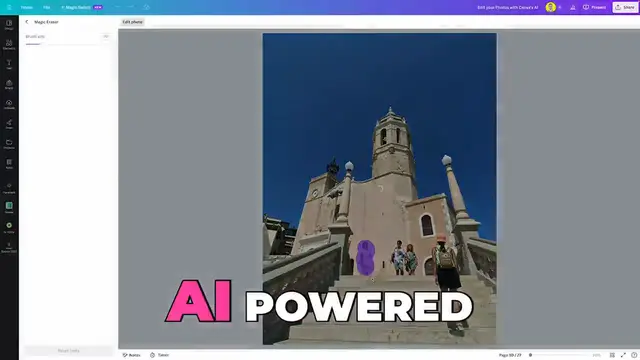640x360 pixels.
Task: Open the Elements sidebar panel
Action: pos(9,45)
